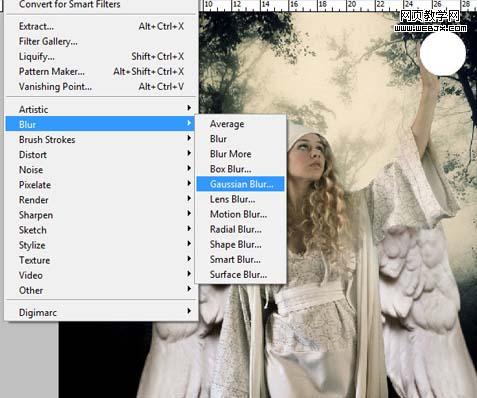Expand the Digimarc submenu arrow
Viewport: 477px width, 398px height.
pos(189,311)
